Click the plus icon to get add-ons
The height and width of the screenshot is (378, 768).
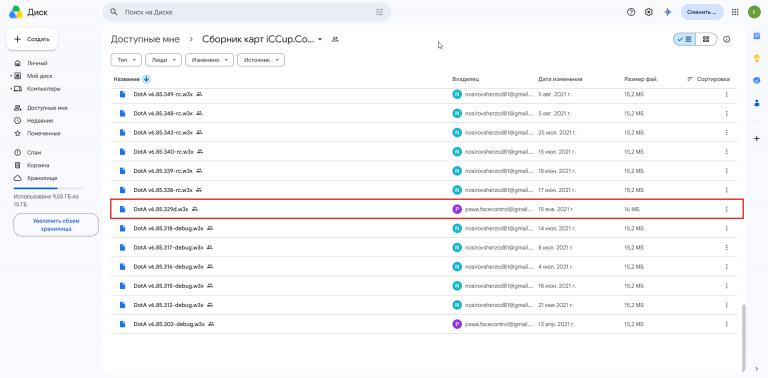757,139
